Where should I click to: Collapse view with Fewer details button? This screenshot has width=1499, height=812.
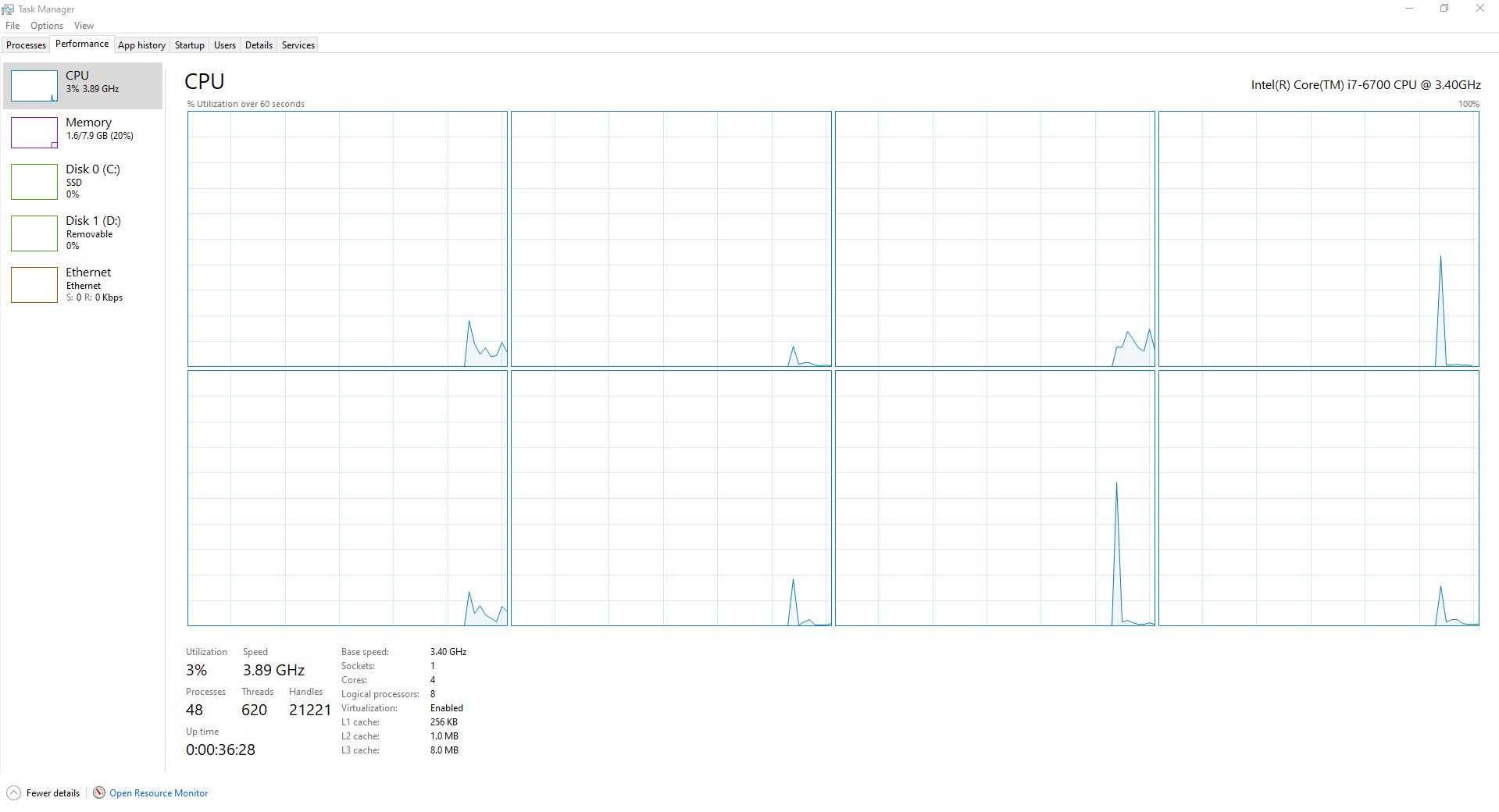coord(44,793)
